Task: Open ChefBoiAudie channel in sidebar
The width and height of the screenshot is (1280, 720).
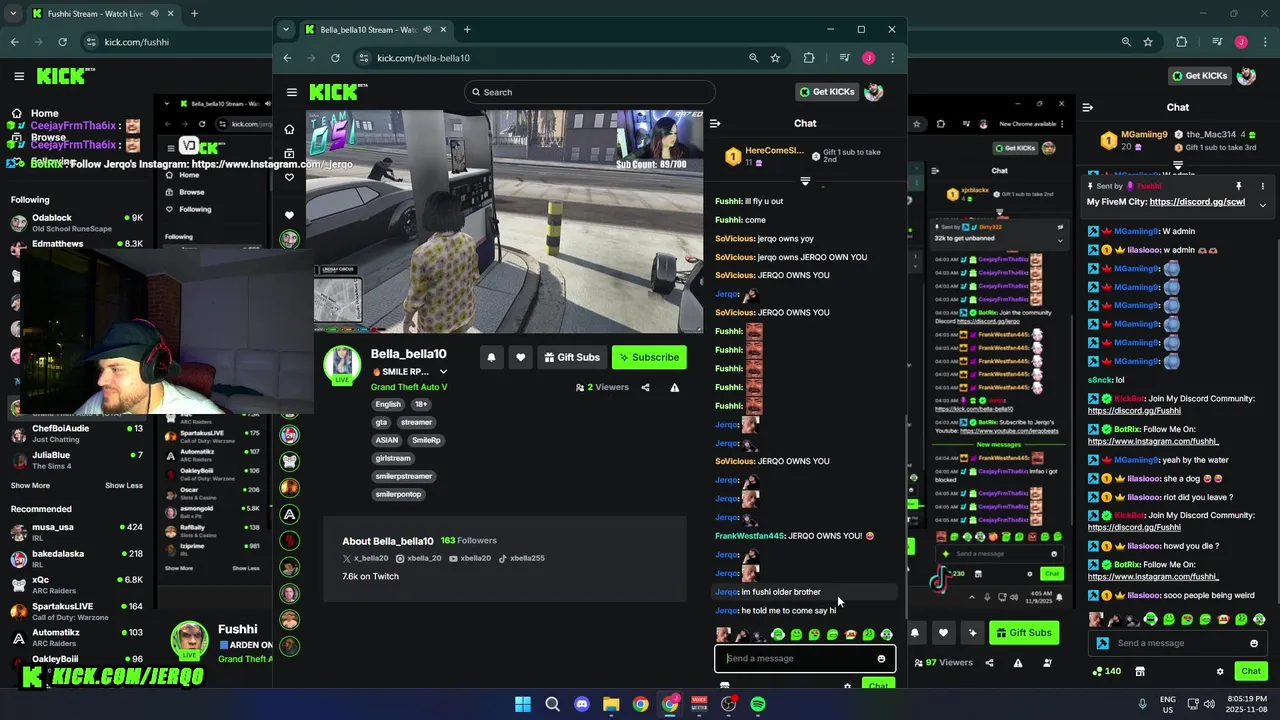Action: [x=76, y=434]
